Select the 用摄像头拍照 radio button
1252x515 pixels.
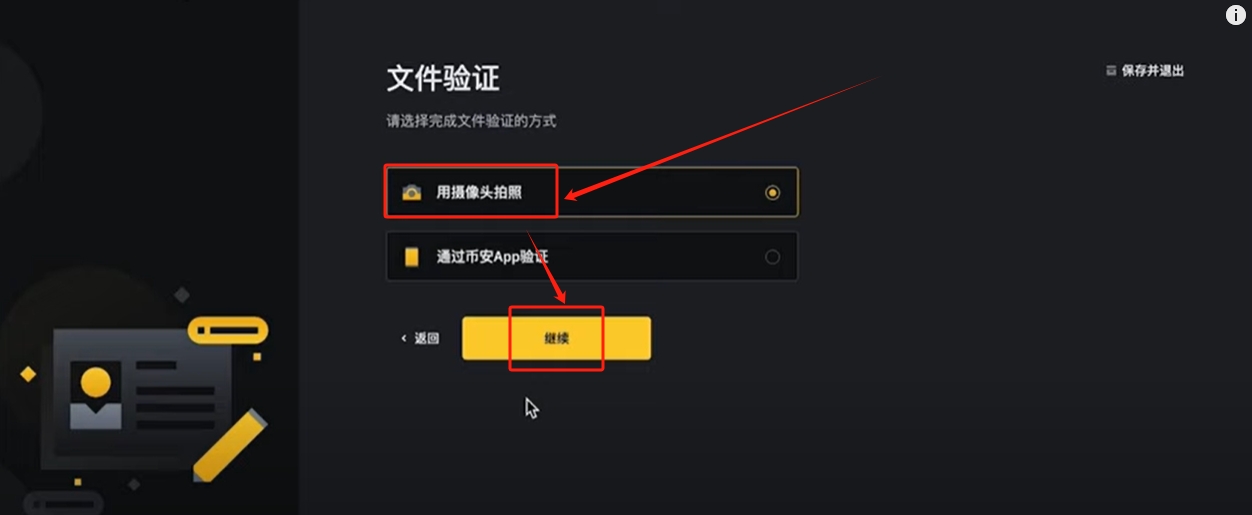point(772,193)
